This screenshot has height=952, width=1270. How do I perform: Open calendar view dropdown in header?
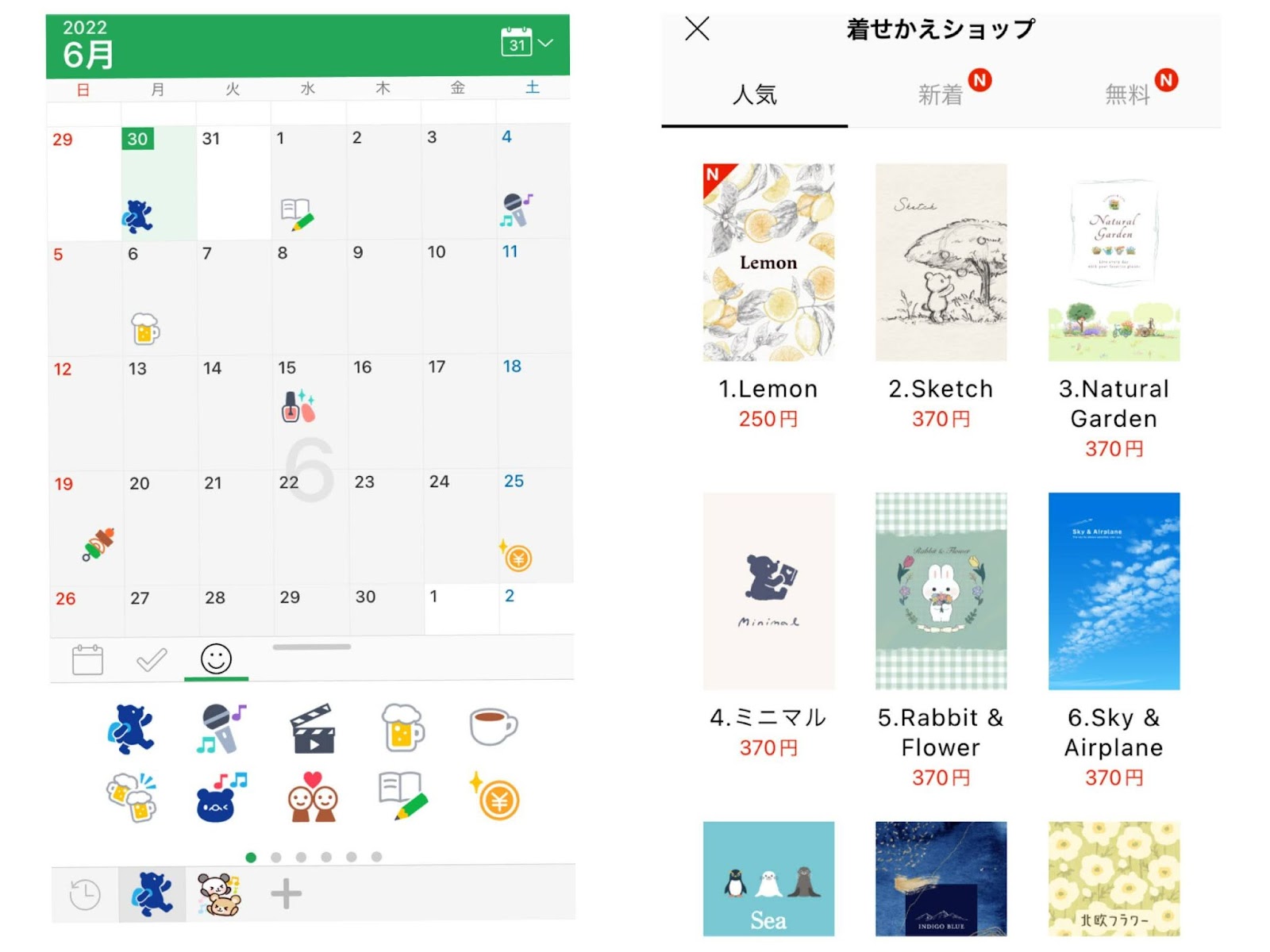tap(526, 42)
